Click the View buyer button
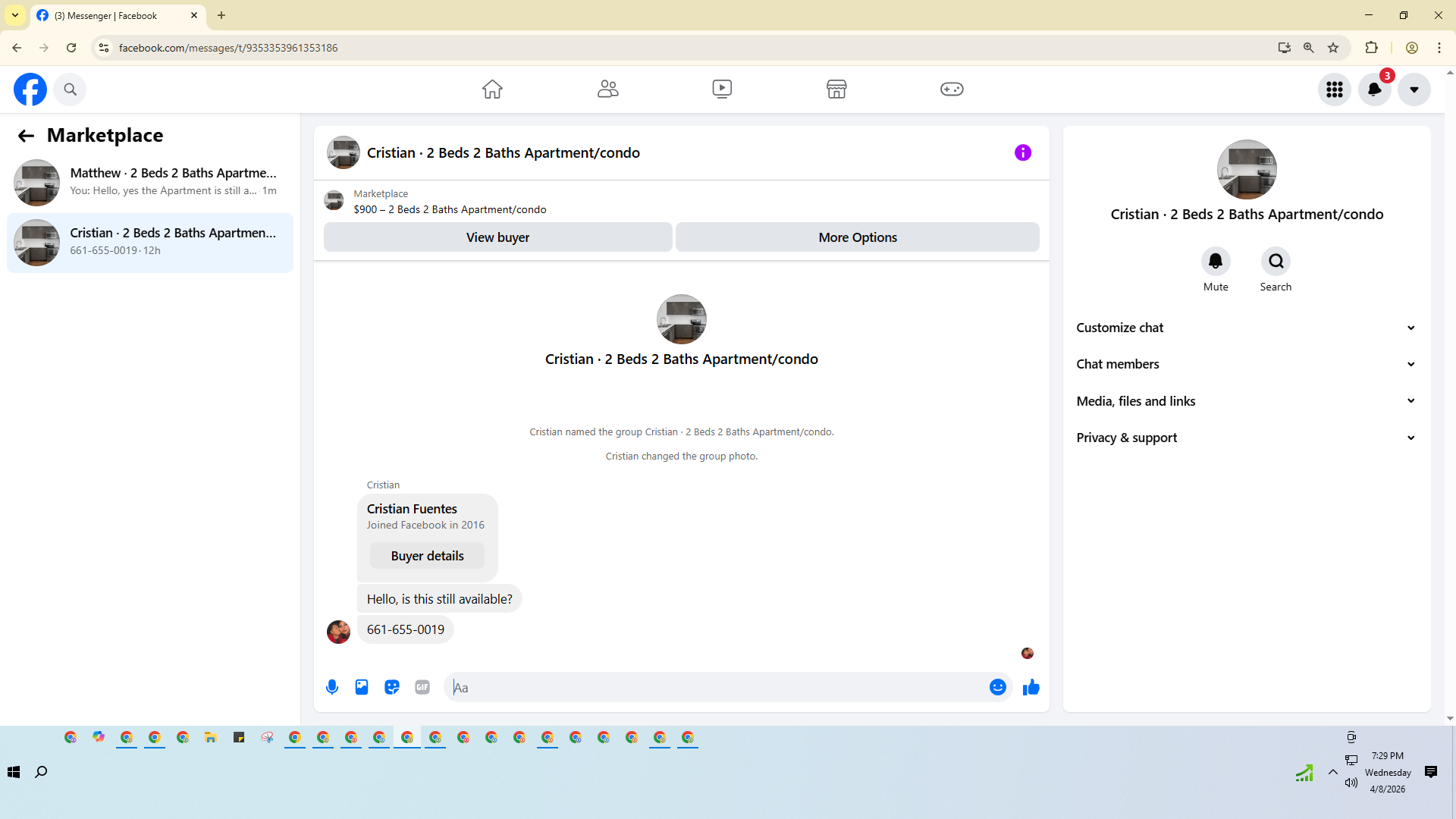The height and width of the screenshot is (819, 1456). [x=497, y=237]
